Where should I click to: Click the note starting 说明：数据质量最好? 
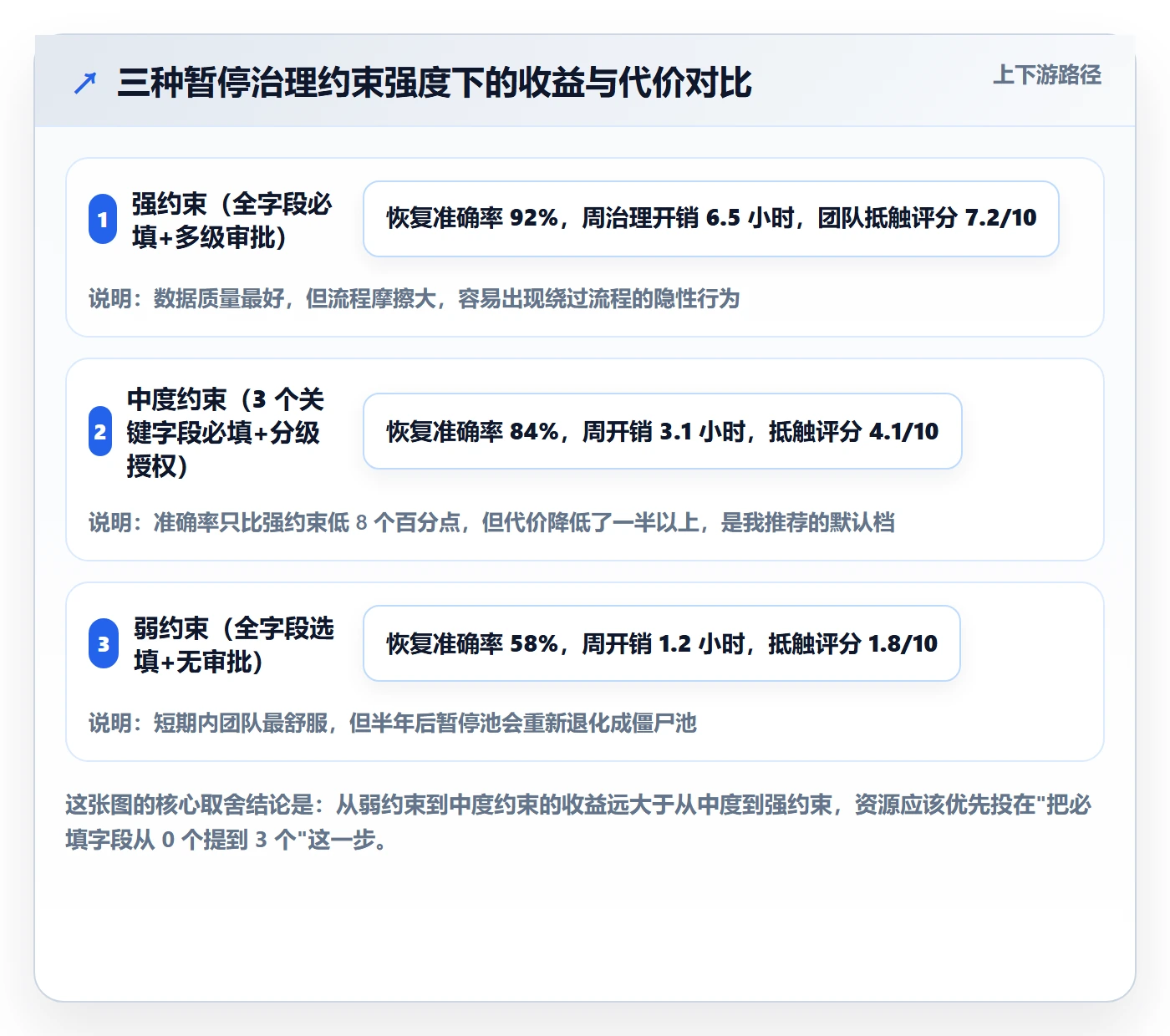click(x=415, y=298)
